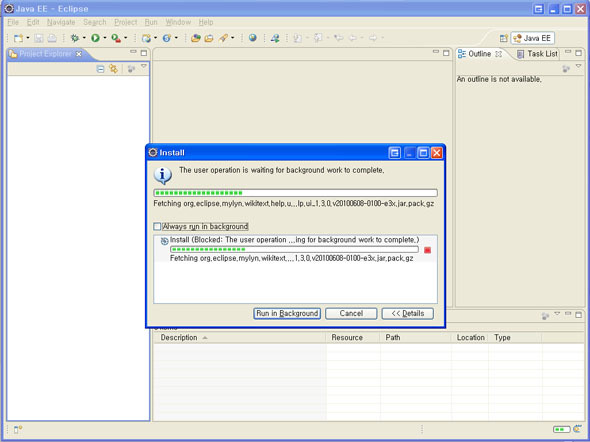
Task: Click the Previous Annotation toolbar icon
Action: [x=318, y=38]
